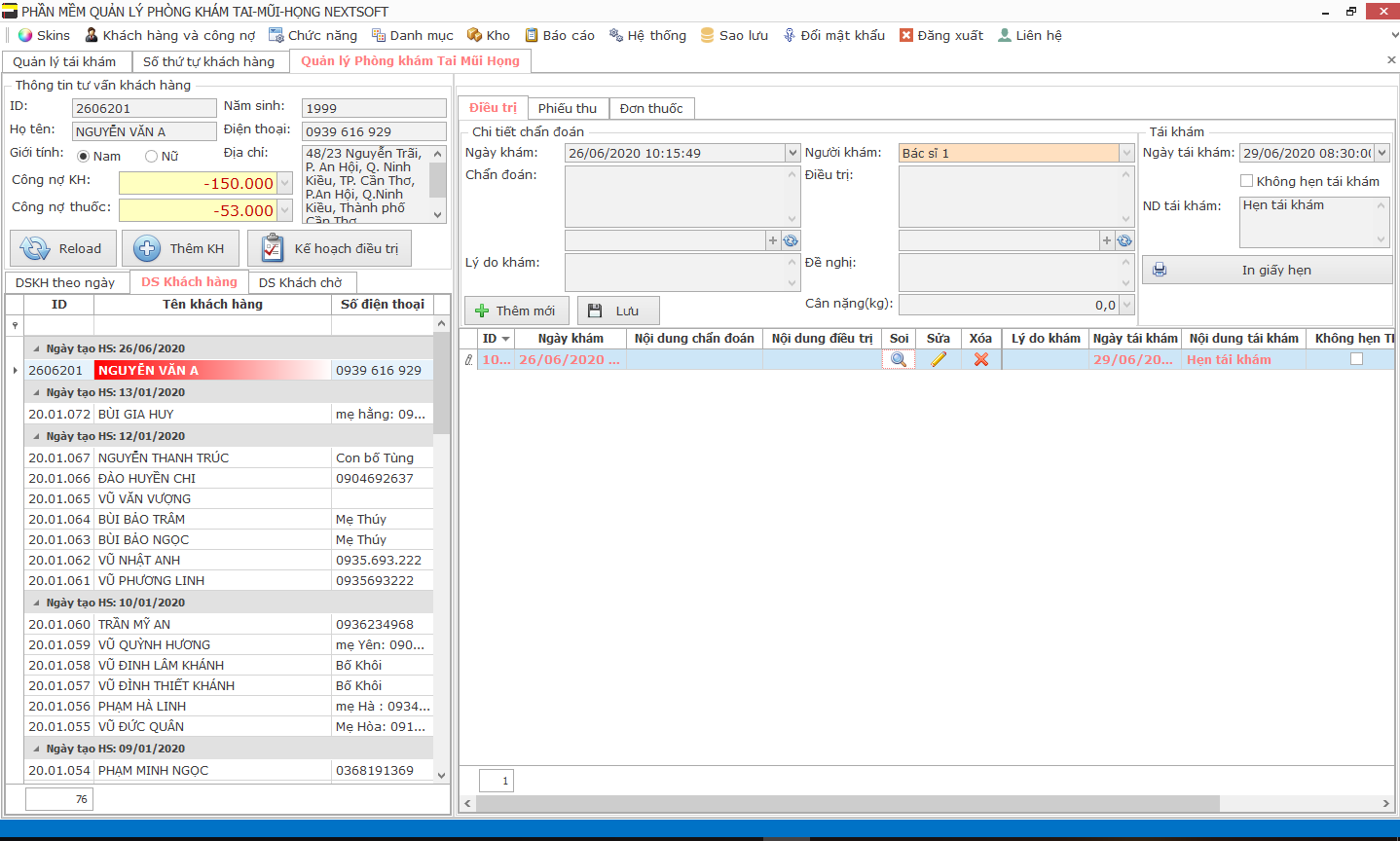Click the Sao lưu database icon
Screen dimensions: 1400x841
click(708, 35)
